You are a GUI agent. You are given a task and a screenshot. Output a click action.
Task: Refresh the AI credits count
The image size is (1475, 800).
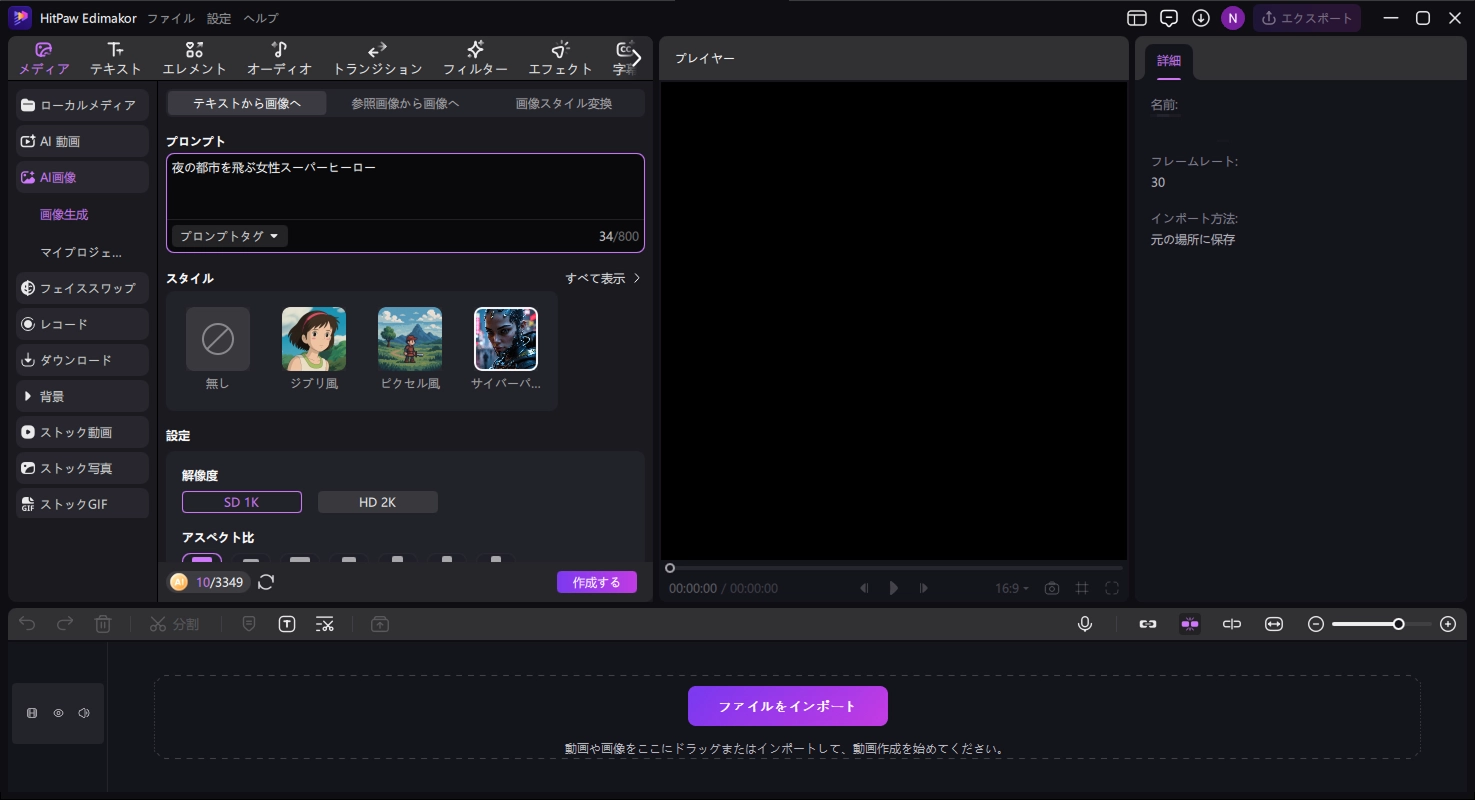pyautogui.click(x=266, y=582)
